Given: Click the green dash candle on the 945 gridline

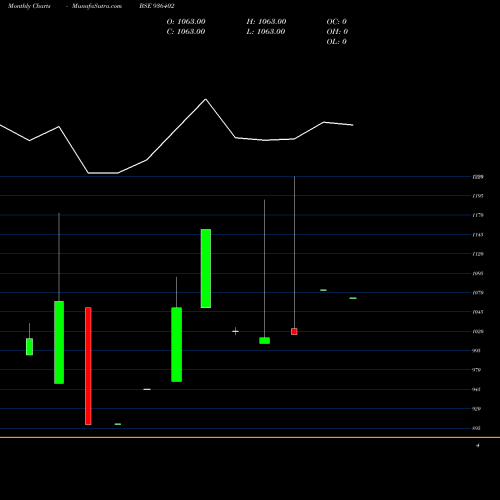Looking at the screenshot, I should click(147, 389).
